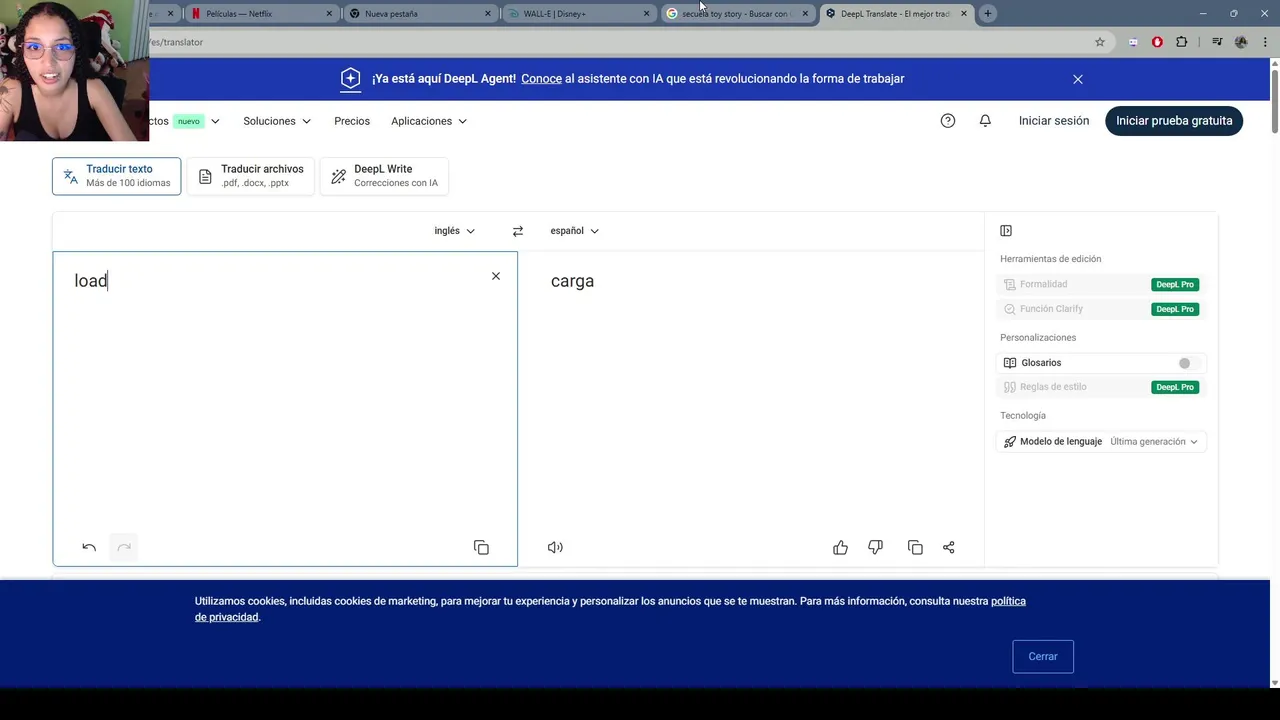Collapse the editing tools side panel
The width and height of the screenshot is (1280, 720).
click(1006, 231)
